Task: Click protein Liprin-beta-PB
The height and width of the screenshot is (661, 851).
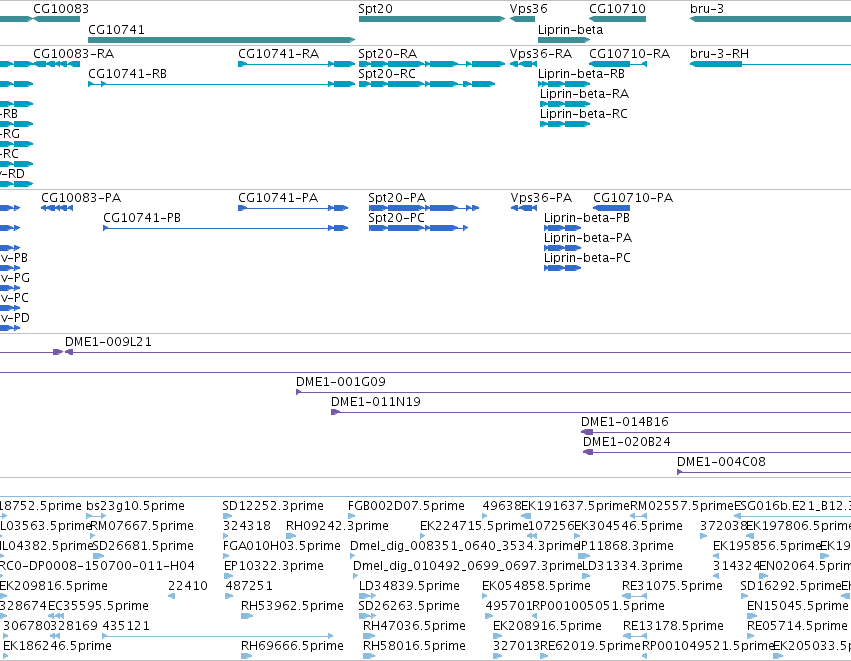Action: (587, 218)
